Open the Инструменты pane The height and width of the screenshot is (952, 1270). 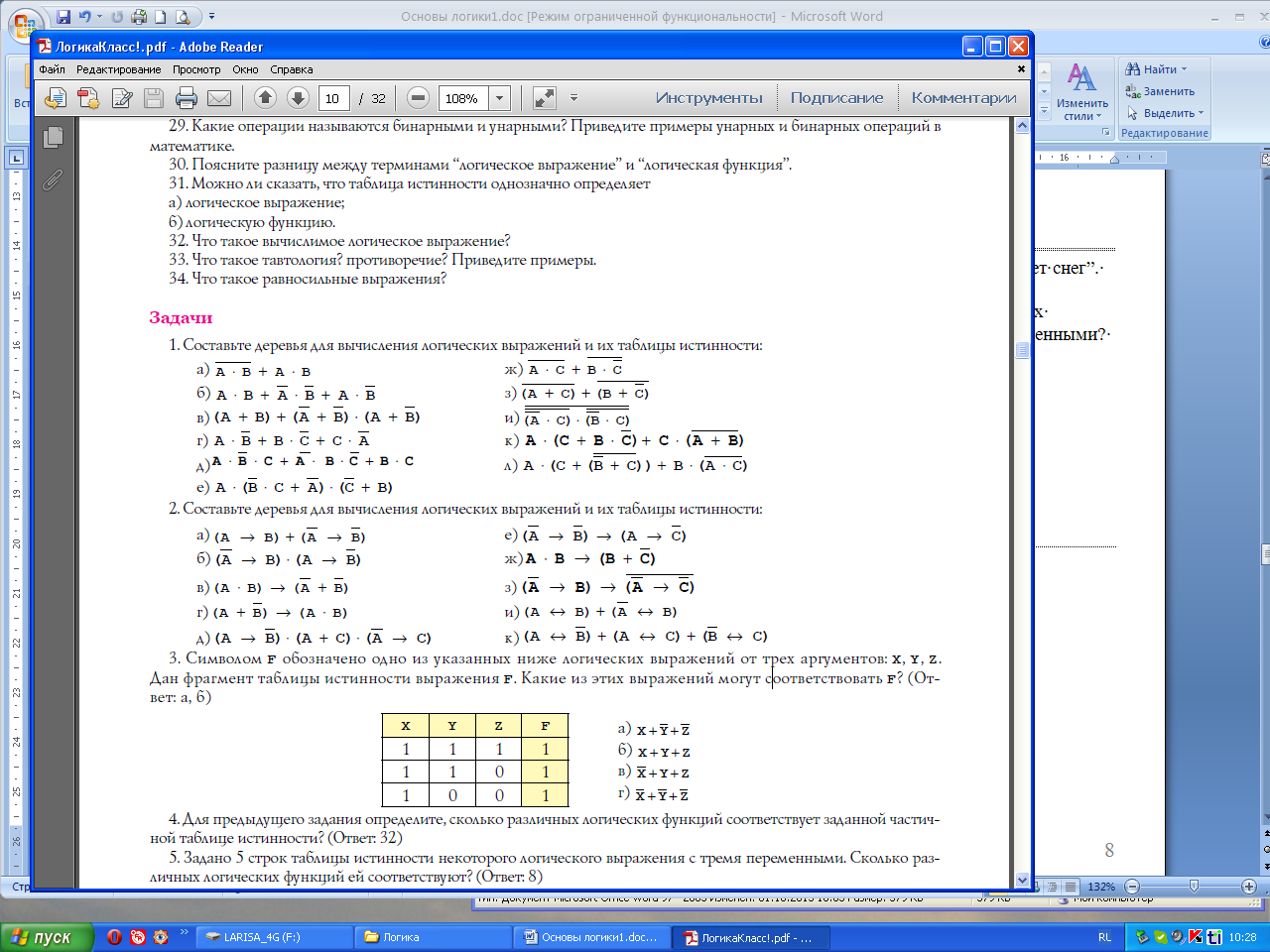708,97
